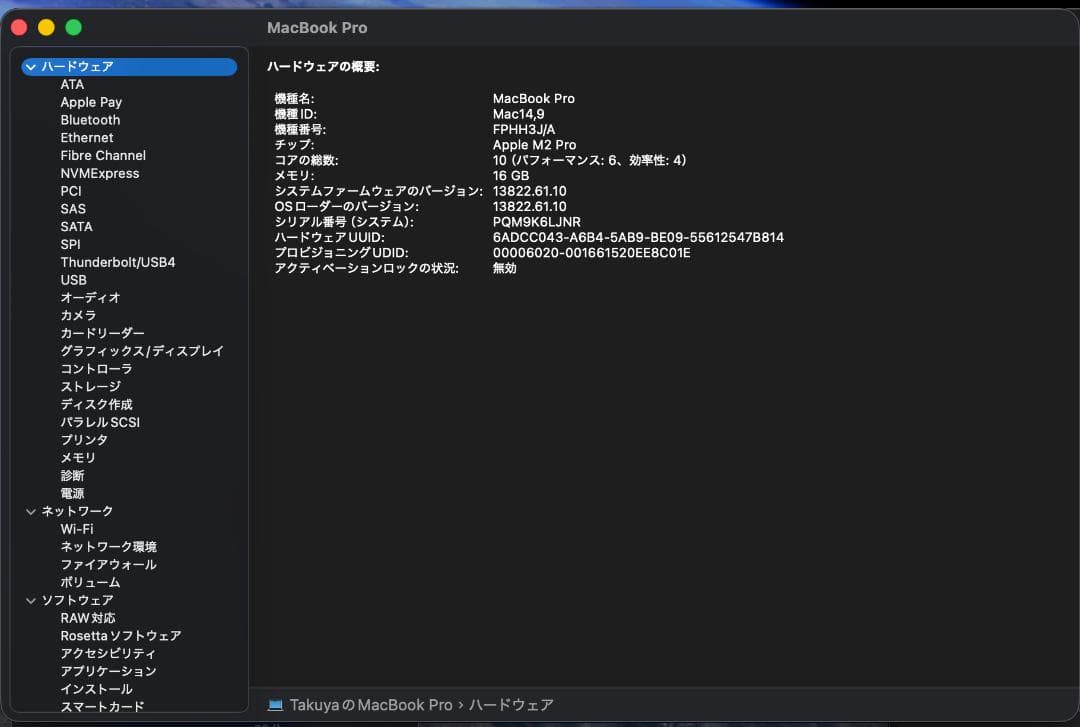The image size is (1080, 727).
Task: Collapse the ソフトウェア section
Action: 31,600
